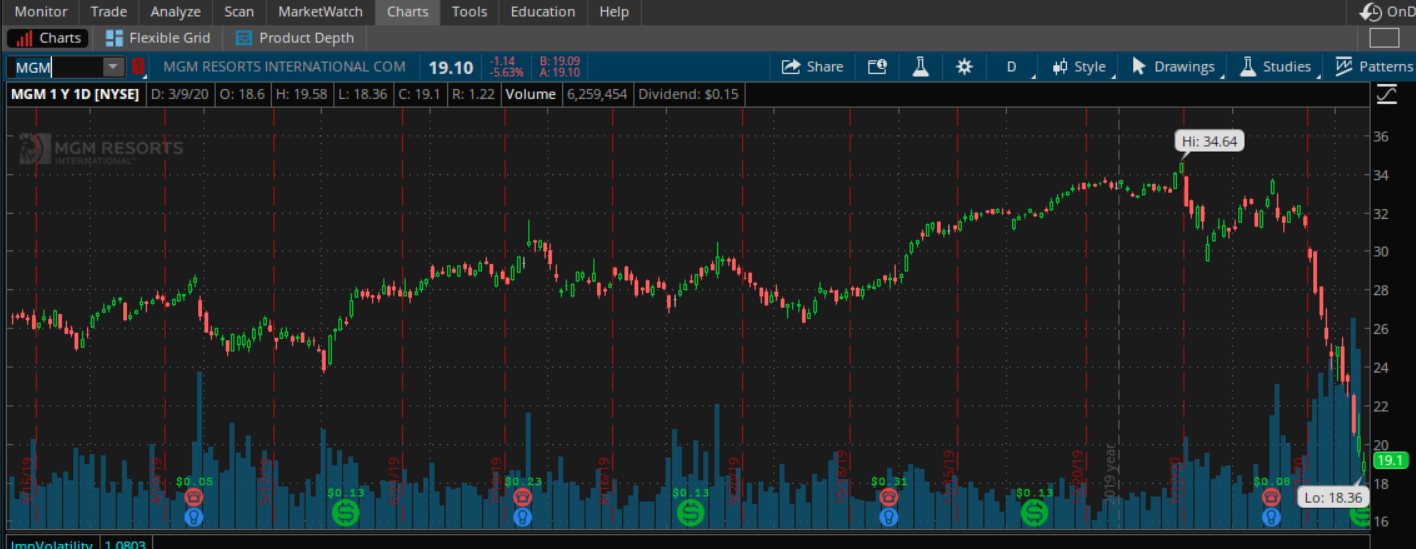This screenshot has height=549, width=1416.
Task: Open the Monitor tab
Action: (x=41, y=12)
